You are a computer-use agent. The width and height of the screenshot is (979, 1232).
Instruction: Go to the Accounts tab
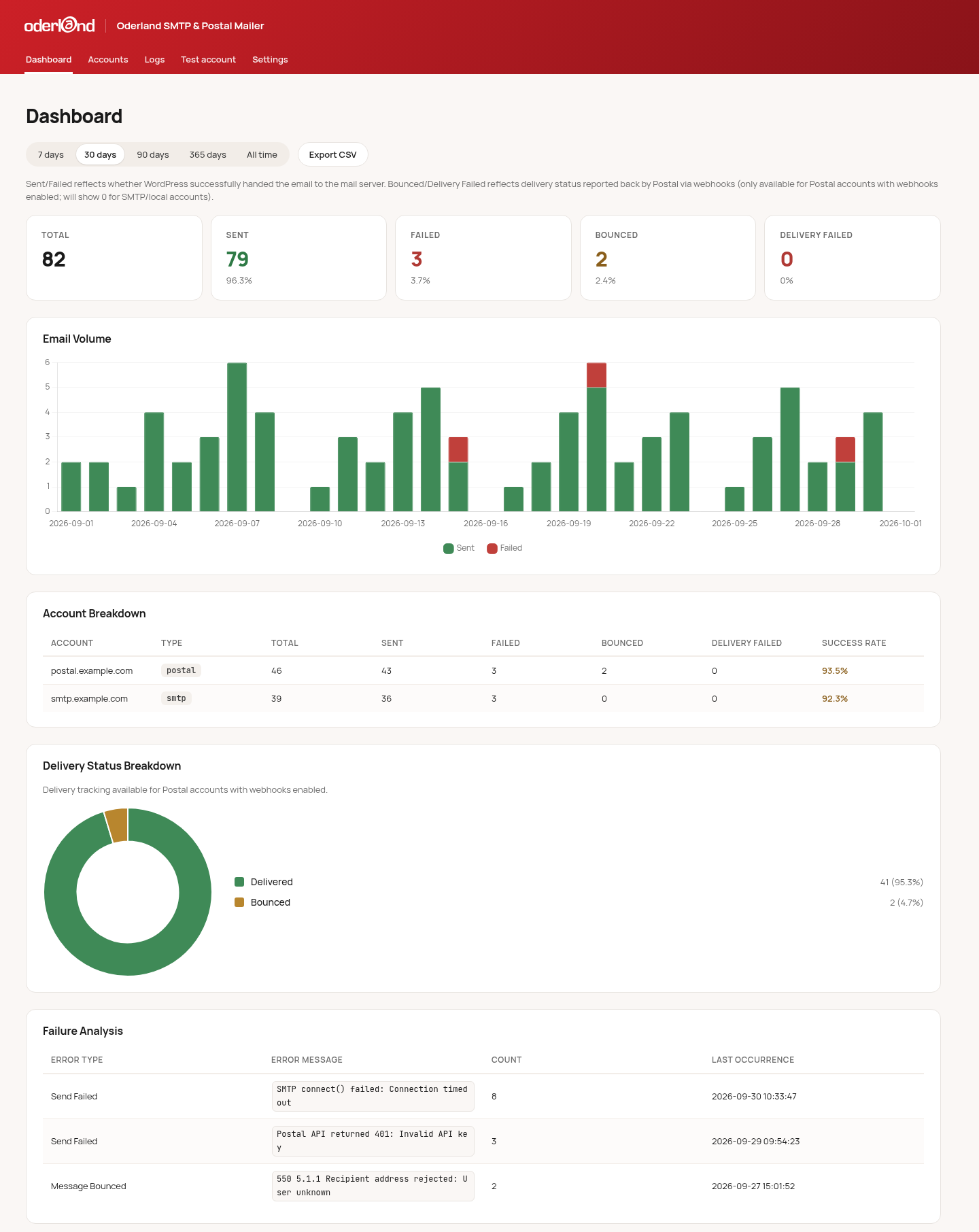coord(108,60)
